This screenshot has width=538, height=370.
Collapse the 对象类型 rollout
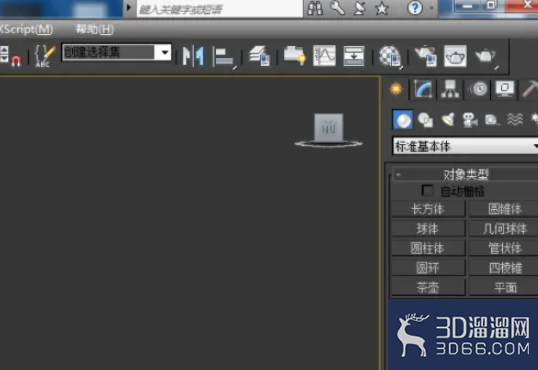[465, 174]
